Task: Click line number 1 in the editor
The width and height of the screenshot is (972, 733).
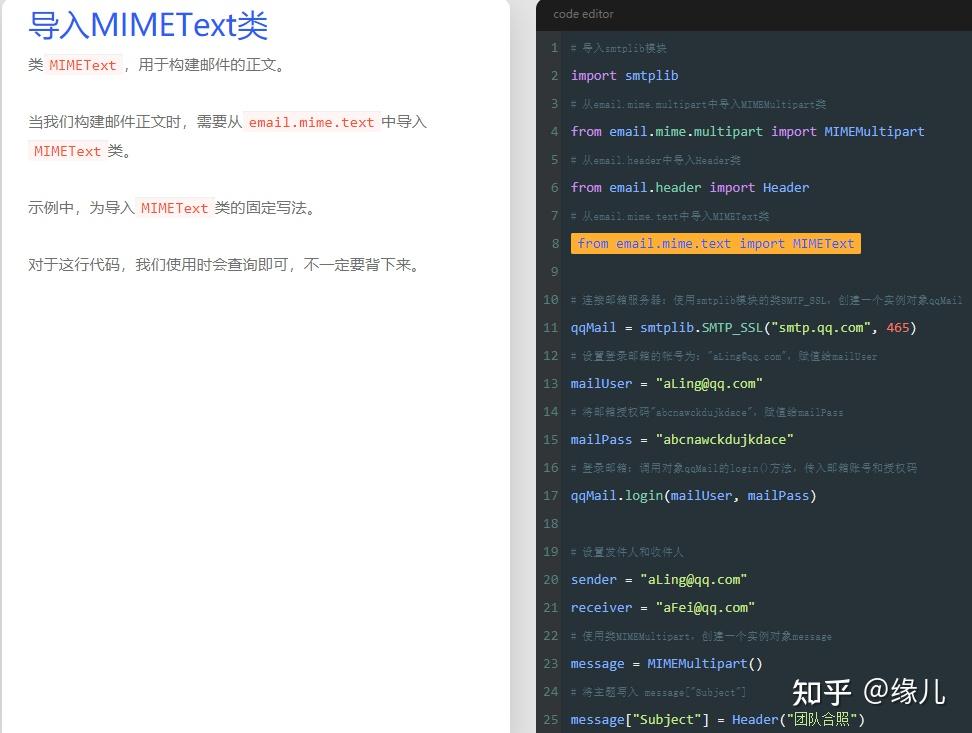Action: click(x=553, y=48)
